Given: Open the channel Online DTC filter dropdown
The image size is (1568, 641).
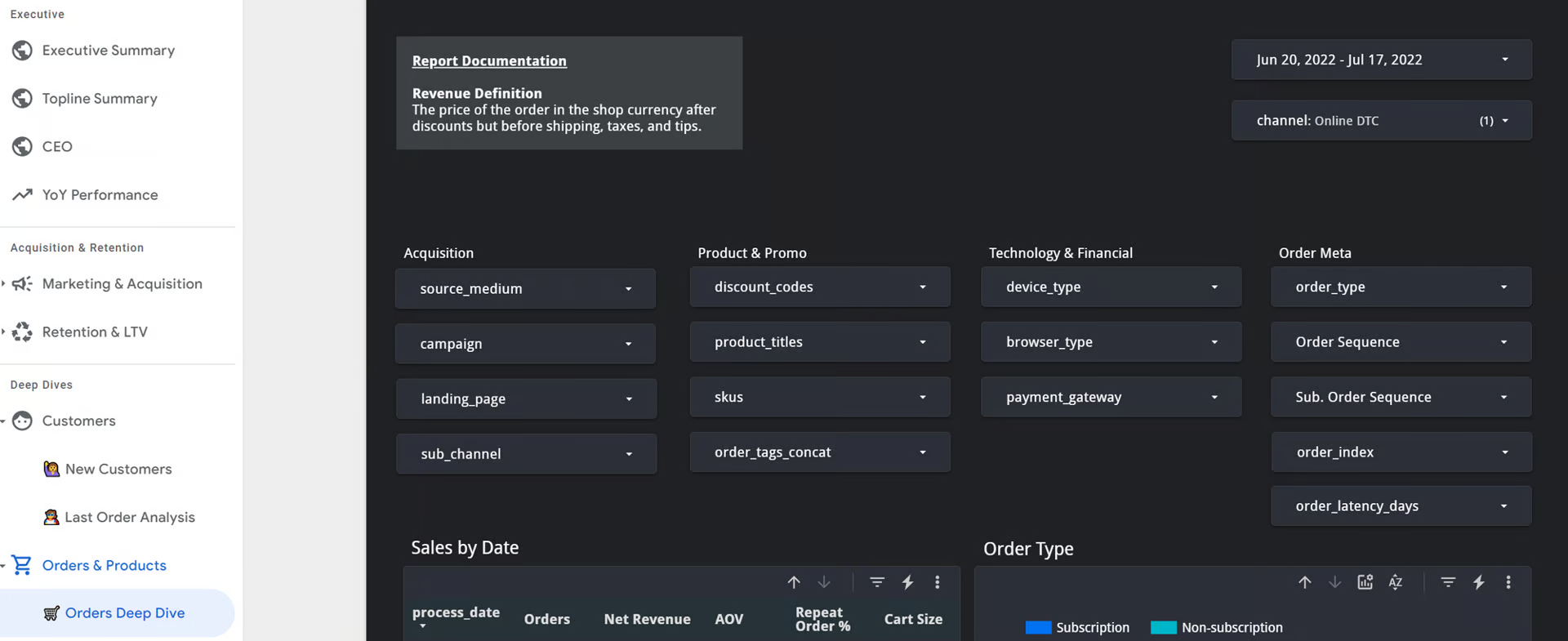Looking at the screenshot, I should 1381,121.
